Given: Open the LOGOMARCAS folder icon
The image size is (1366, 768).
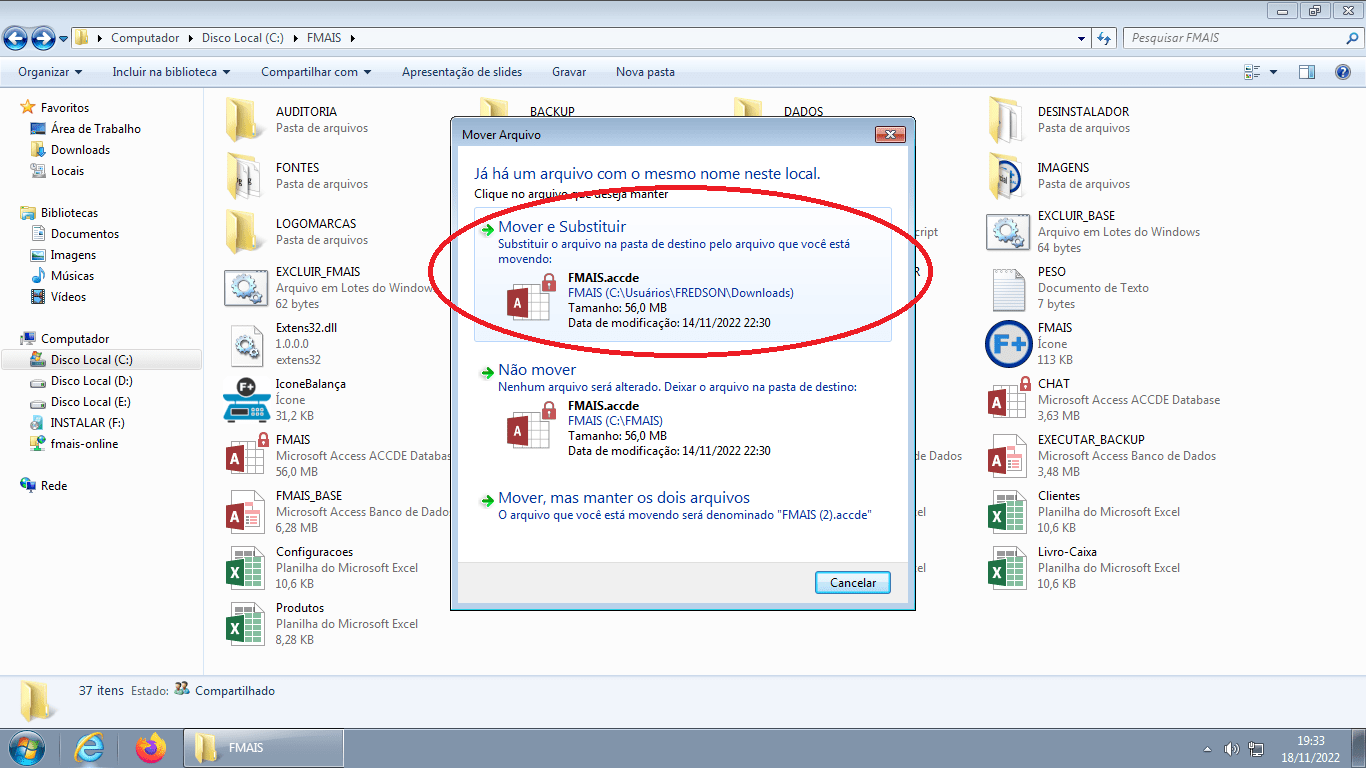Looking at the screenshot, I should pos(242,231).
